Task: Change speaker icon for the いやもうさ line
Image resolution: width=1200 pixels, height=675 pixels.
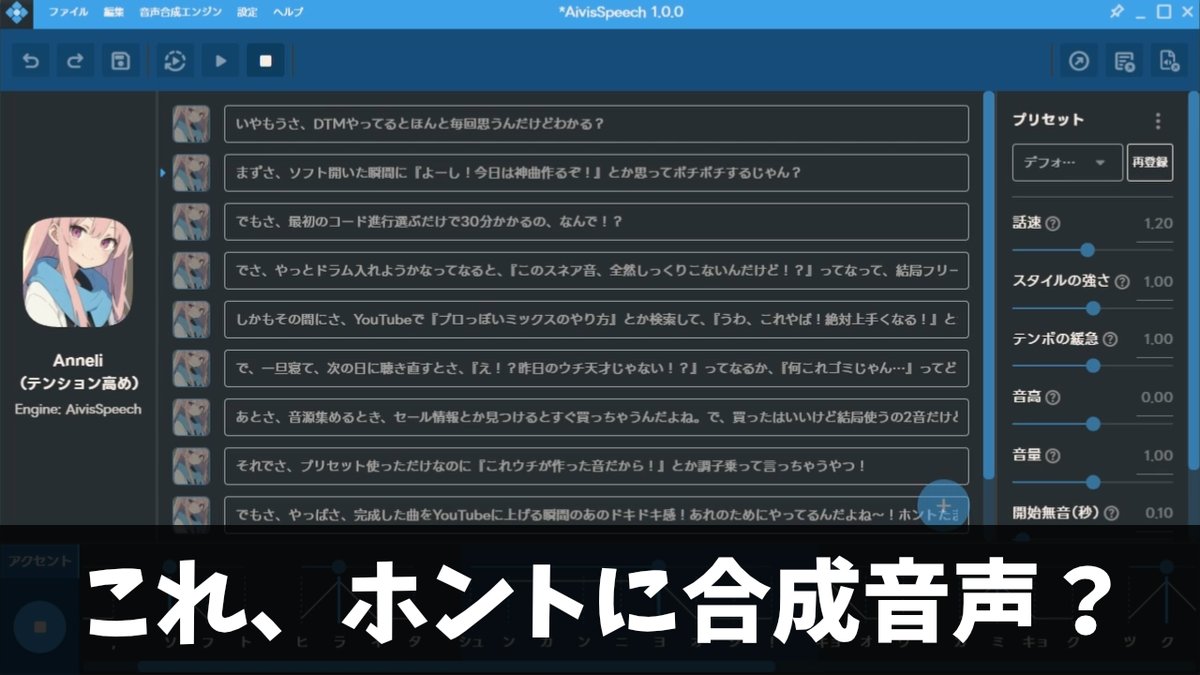Action: [191, 124]
